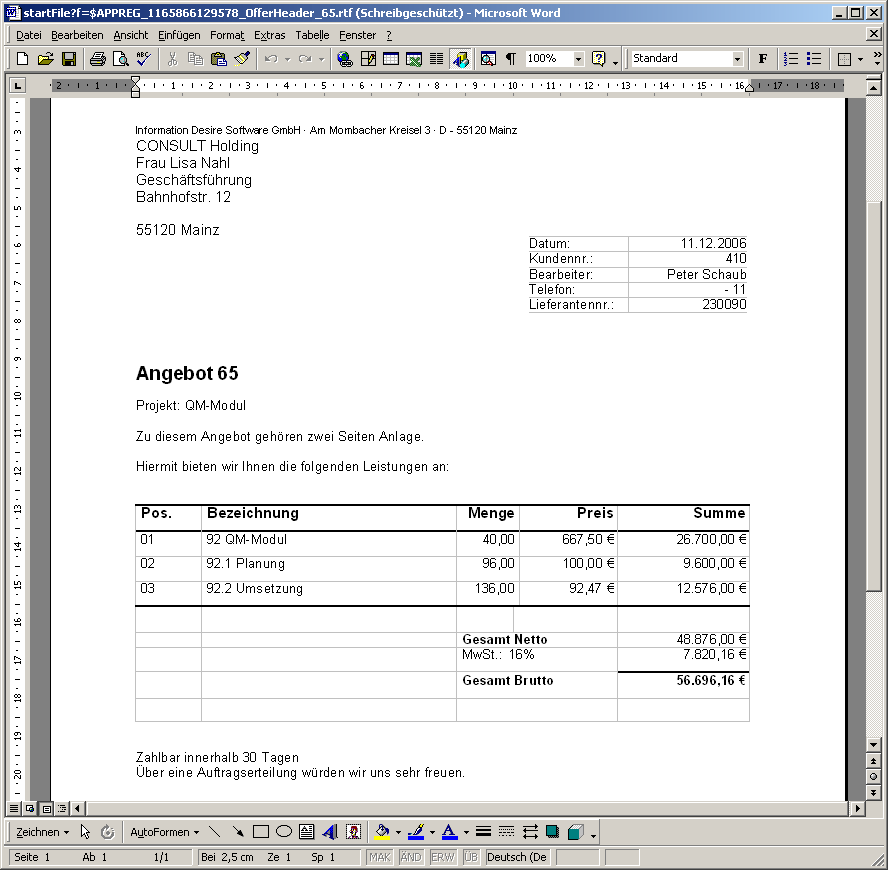This screenshot has height=870, width=888.
Task: Open the Format menu
Action: (227, 35)
